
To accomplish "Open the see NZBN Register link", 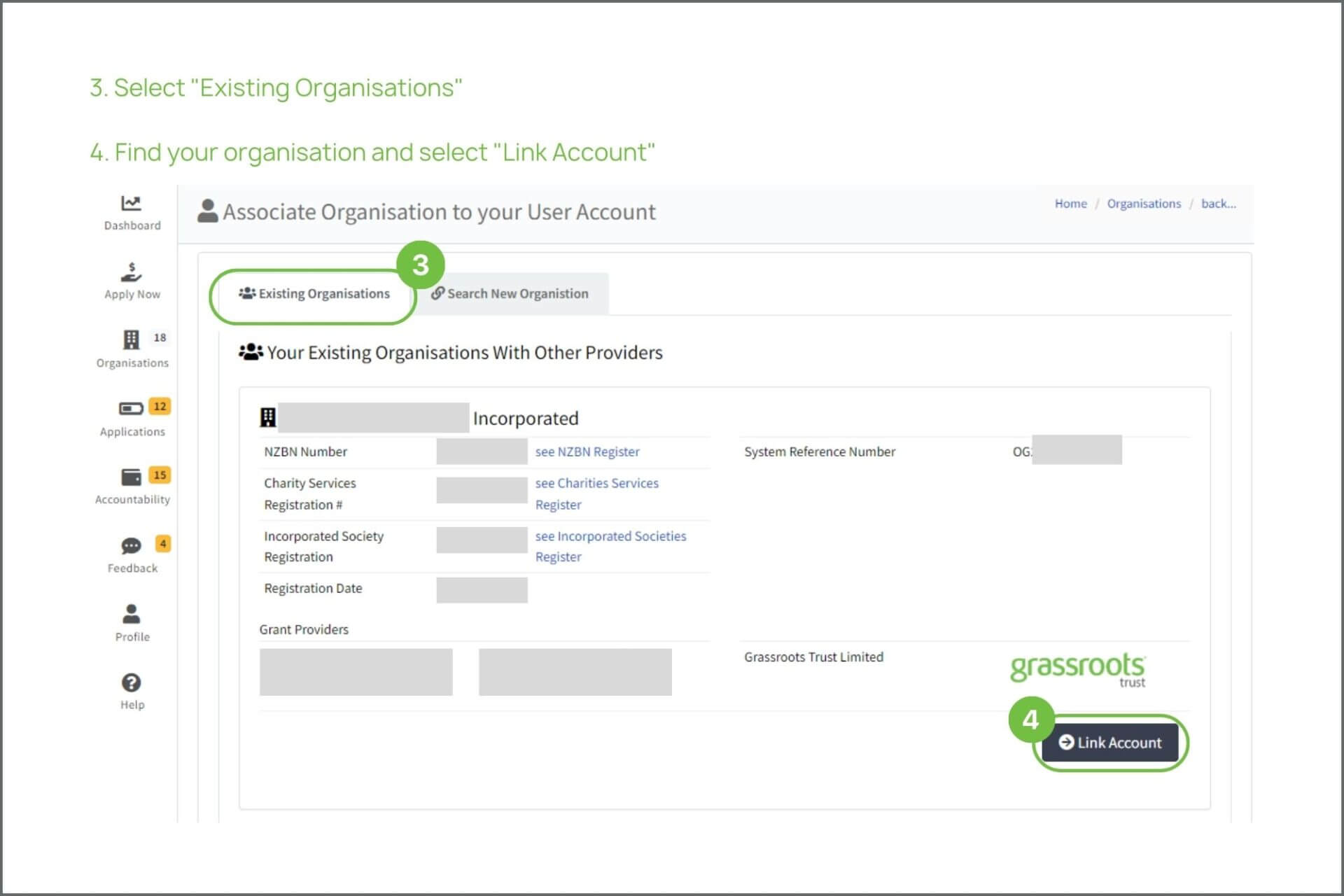I will coord(587,452).
